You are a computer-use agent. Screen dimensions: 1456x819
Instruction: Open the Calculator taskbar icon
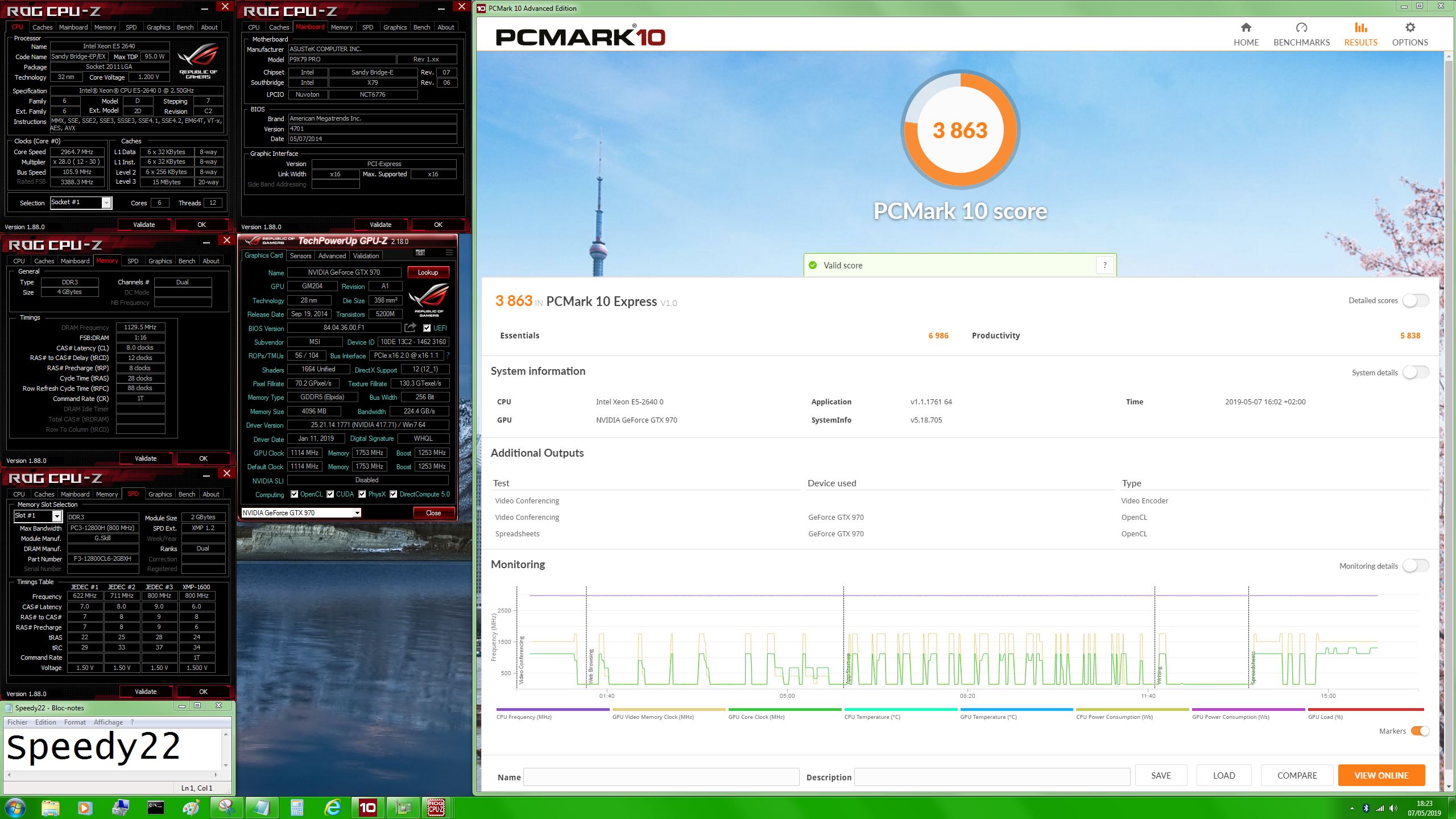point(297,808)
